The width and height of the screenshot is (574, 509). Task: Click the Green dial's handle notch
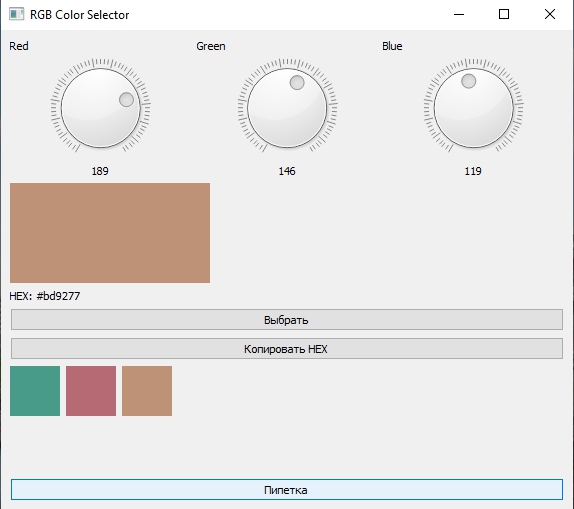click(297, 82)
